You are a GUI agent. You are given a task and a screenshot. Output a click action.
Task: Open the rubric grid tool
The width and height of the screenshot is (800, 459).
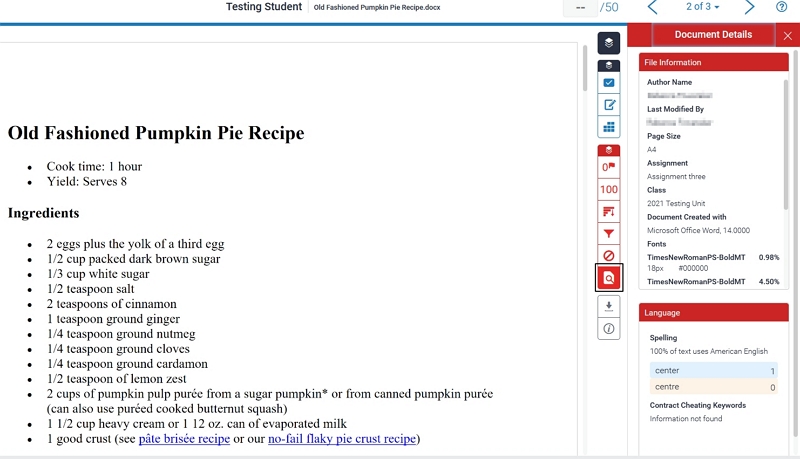click(609, 126)
